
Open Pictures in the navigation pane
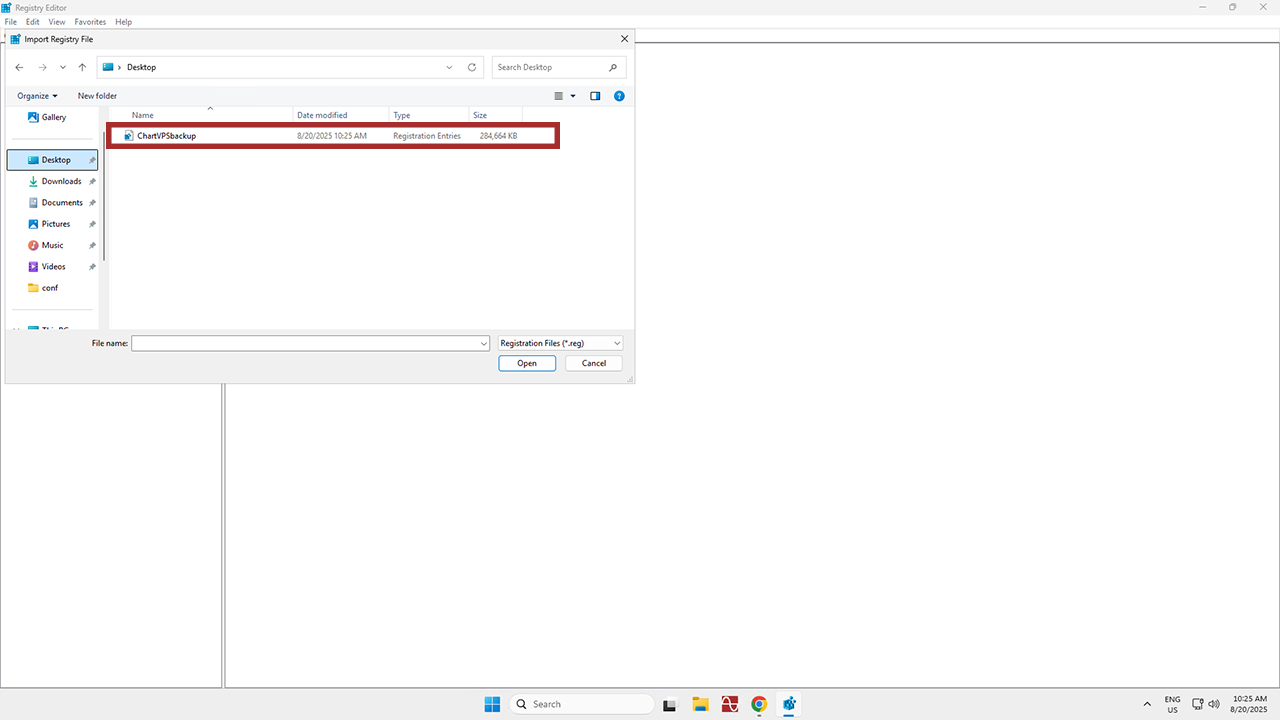55,224
